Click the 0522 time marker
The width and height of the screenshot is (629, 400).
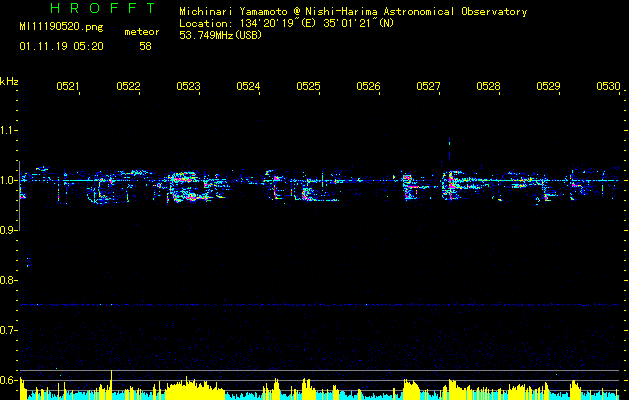(128, 86)
